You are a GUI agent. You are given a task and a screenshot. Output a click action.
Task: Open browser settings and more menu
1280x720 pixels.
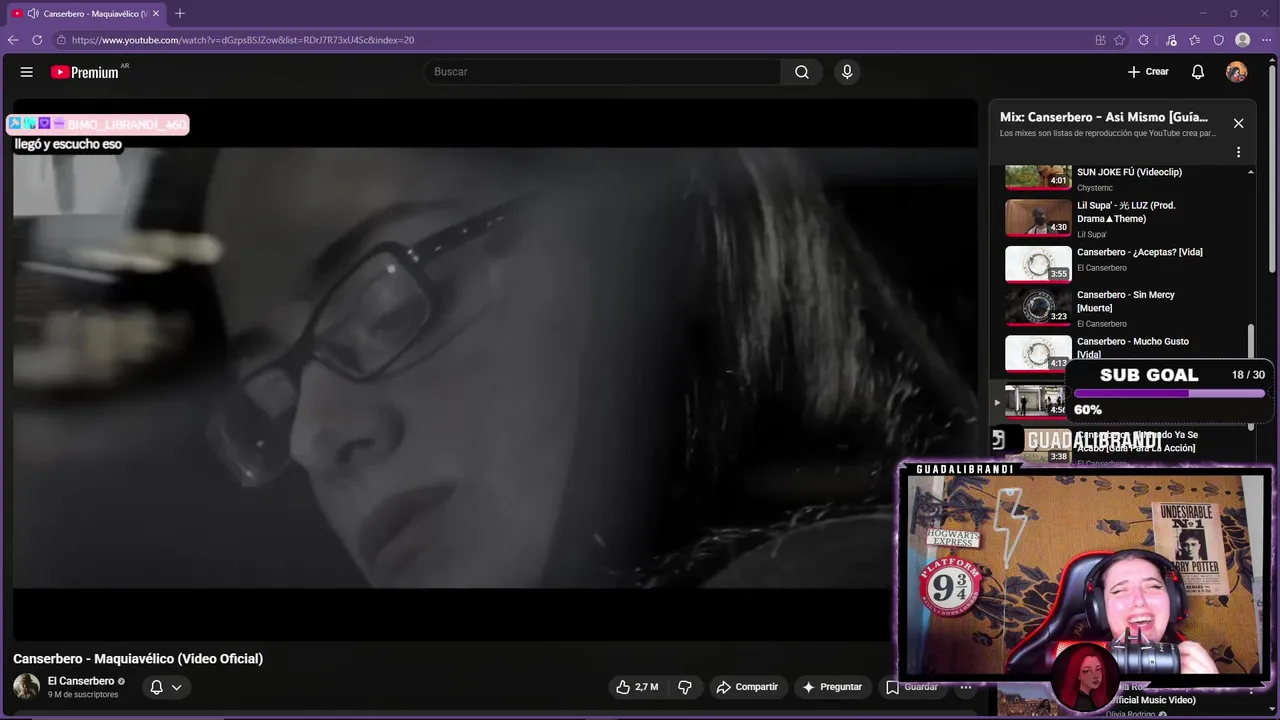[x=1266, y=40]
